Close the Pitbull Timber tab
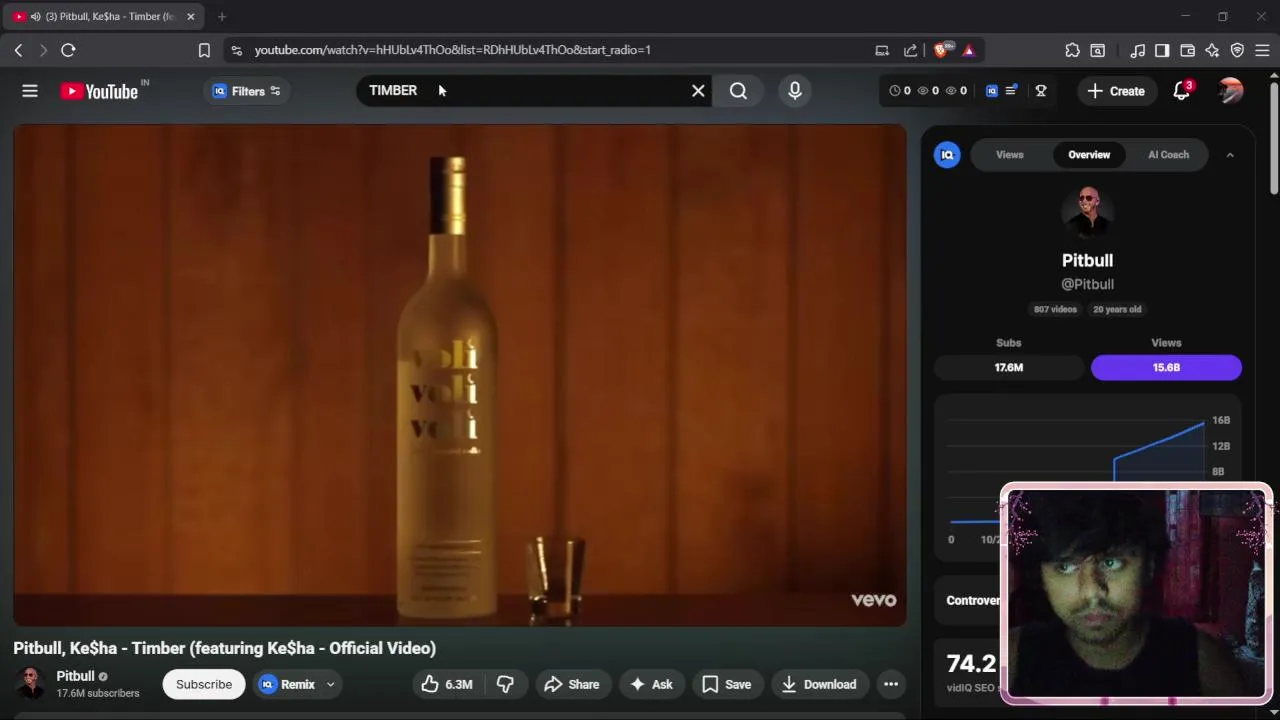The height and width of the screenshot is (720, 1280). coord(191,16)
